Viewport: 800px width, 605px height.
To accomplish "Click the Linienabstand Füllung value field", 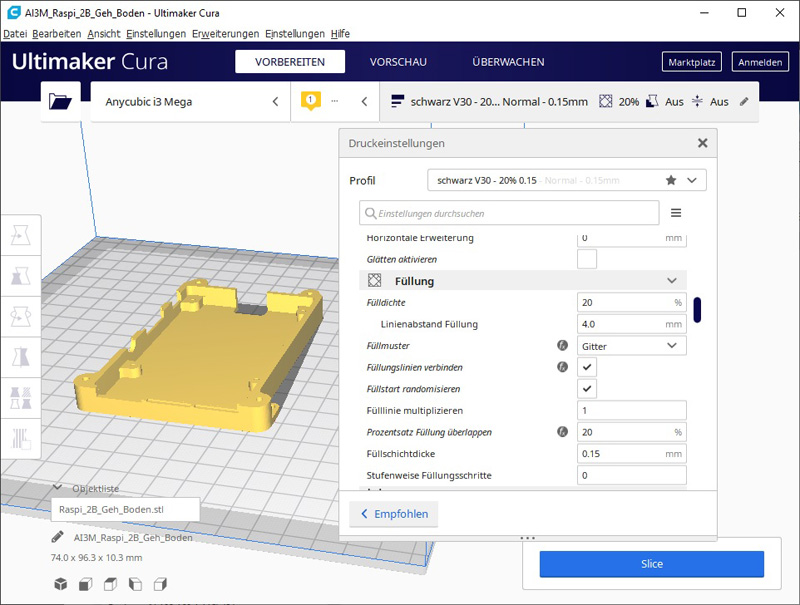I will pos(632,324).
